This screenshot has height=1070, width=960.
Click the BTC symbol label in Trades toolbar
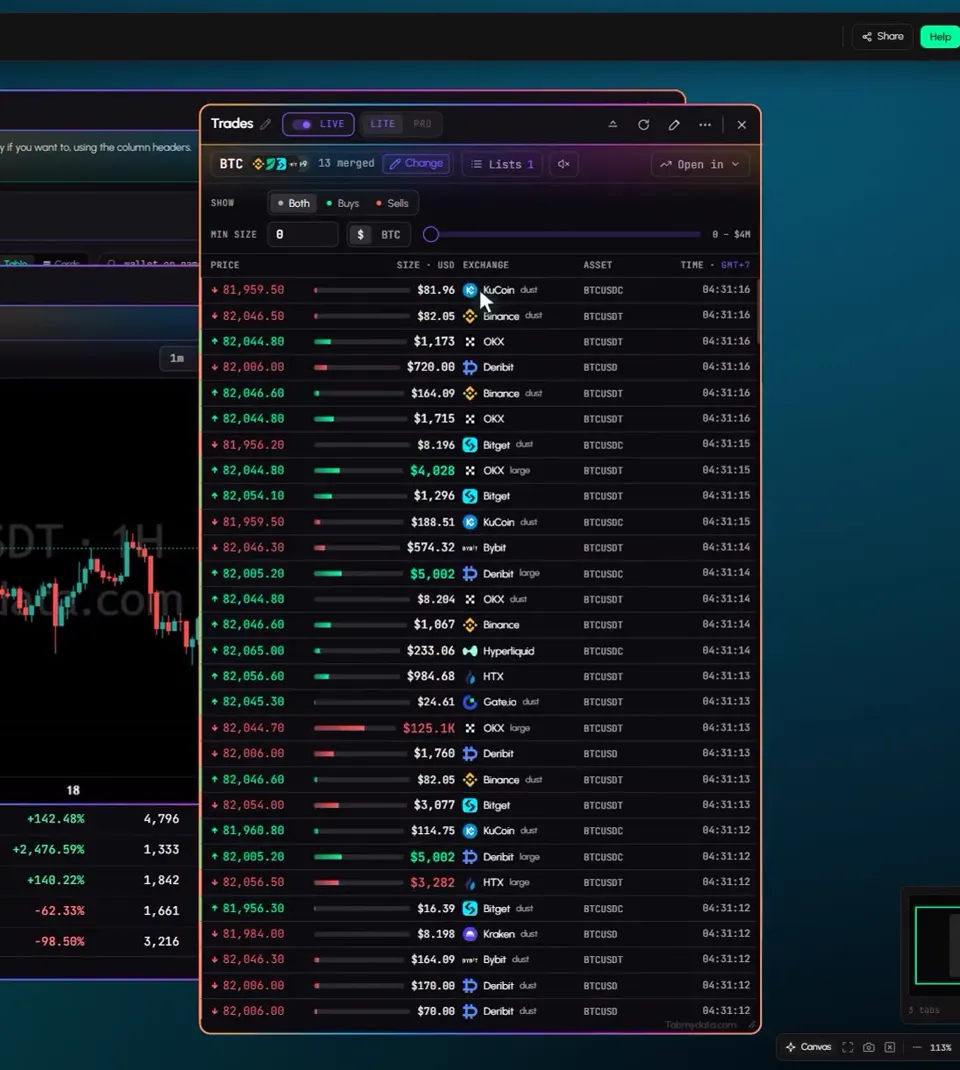pyautogui.click(x=231, y=164)
